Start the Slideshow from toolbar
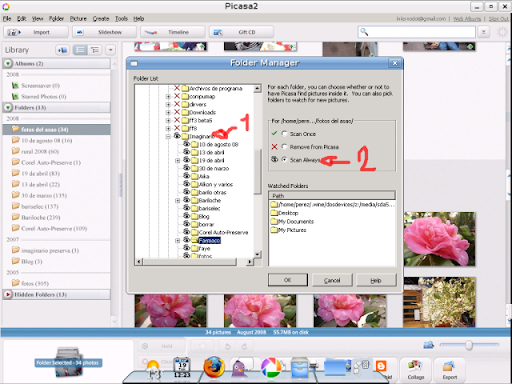The height and width of the screenshot is (384, 512). click(x=79, y=32)
